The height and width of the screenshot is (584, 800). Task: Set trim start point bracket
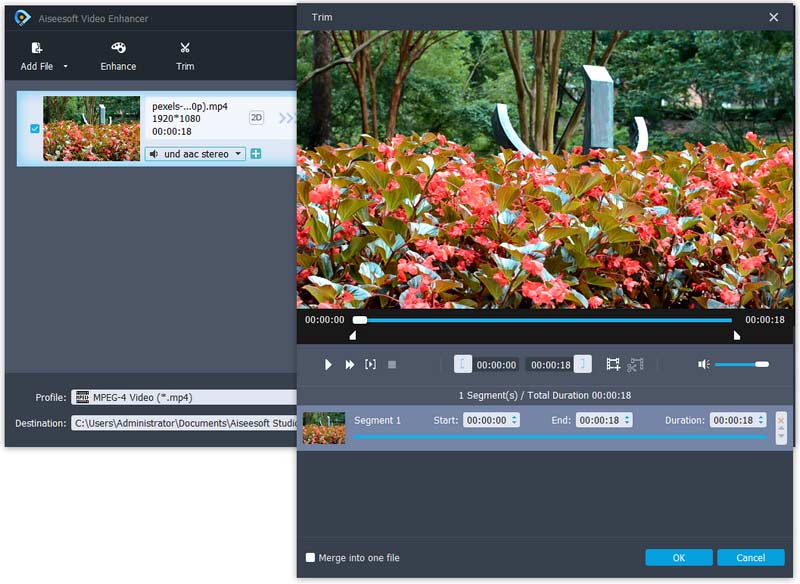pyautogui.click(x=463, y=365)
